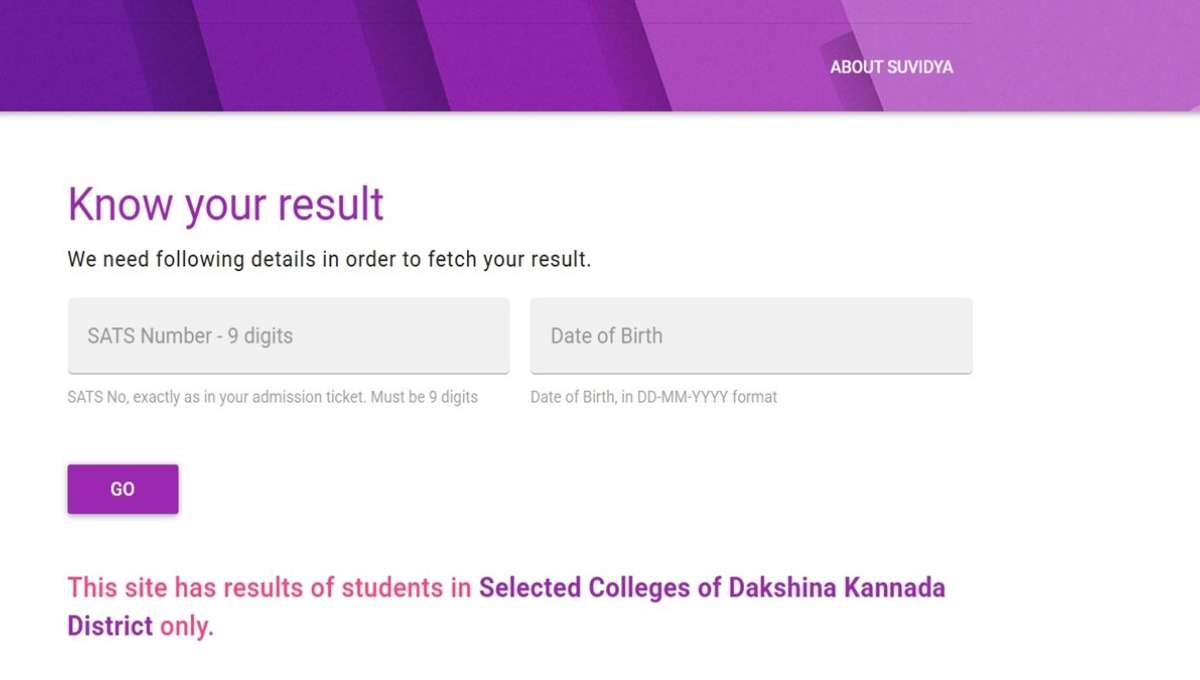The height and width of the screenshot is (680, 1200).
Task: Click inside the empty Date of Birth field
Action: pyautogui.click(x=750, y=335)
